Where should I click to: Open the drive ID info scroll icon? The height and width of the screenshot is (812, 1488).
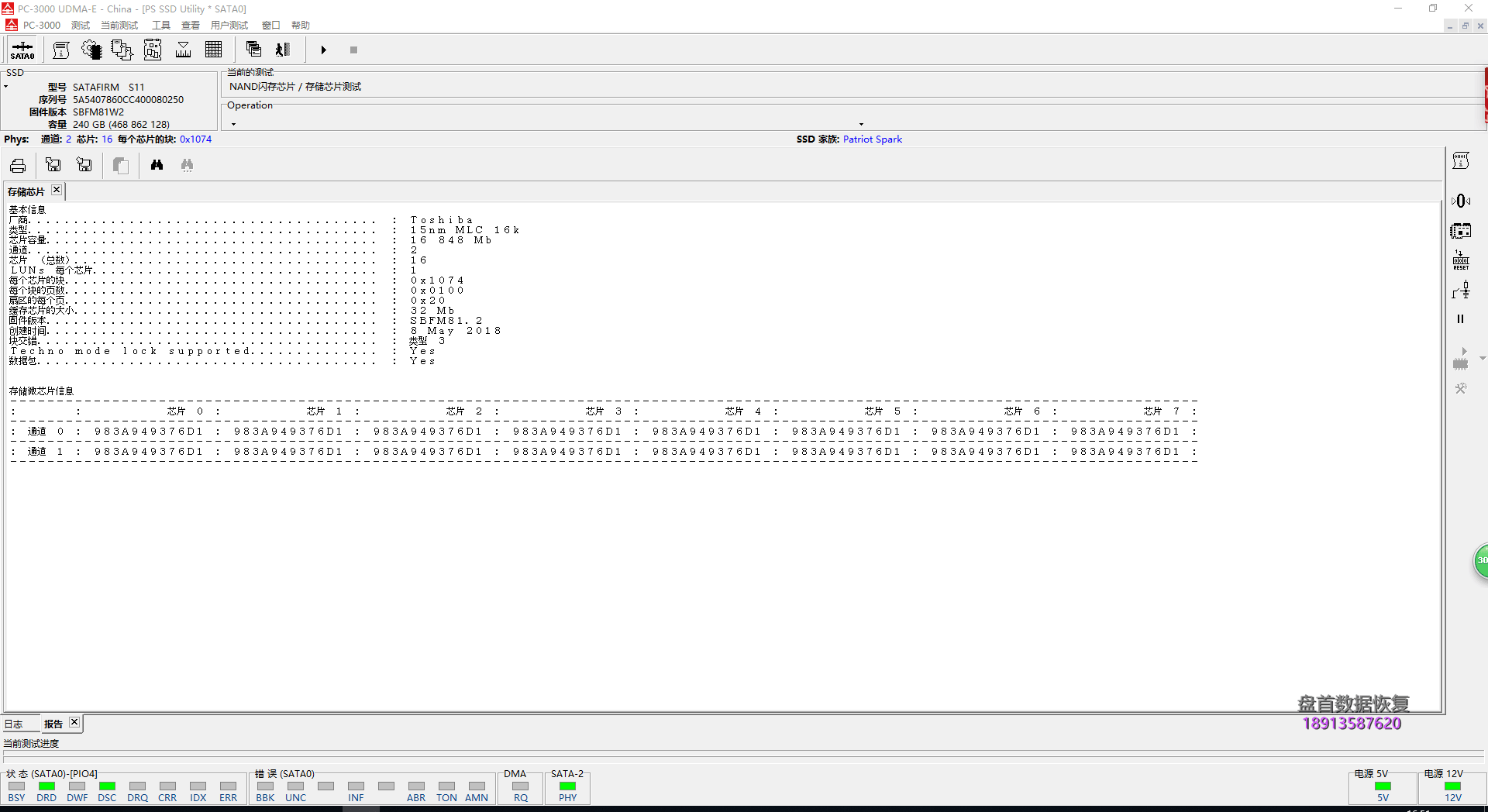point(61,50)
